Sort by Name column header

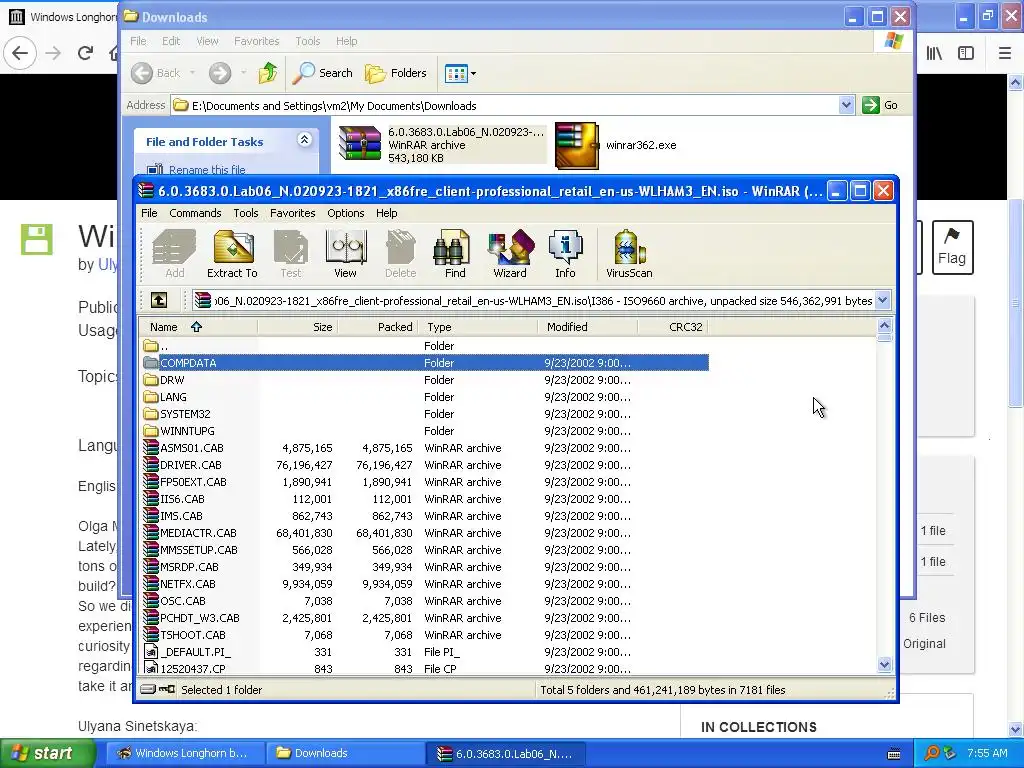pyautogui.click(x=198, y=327)
